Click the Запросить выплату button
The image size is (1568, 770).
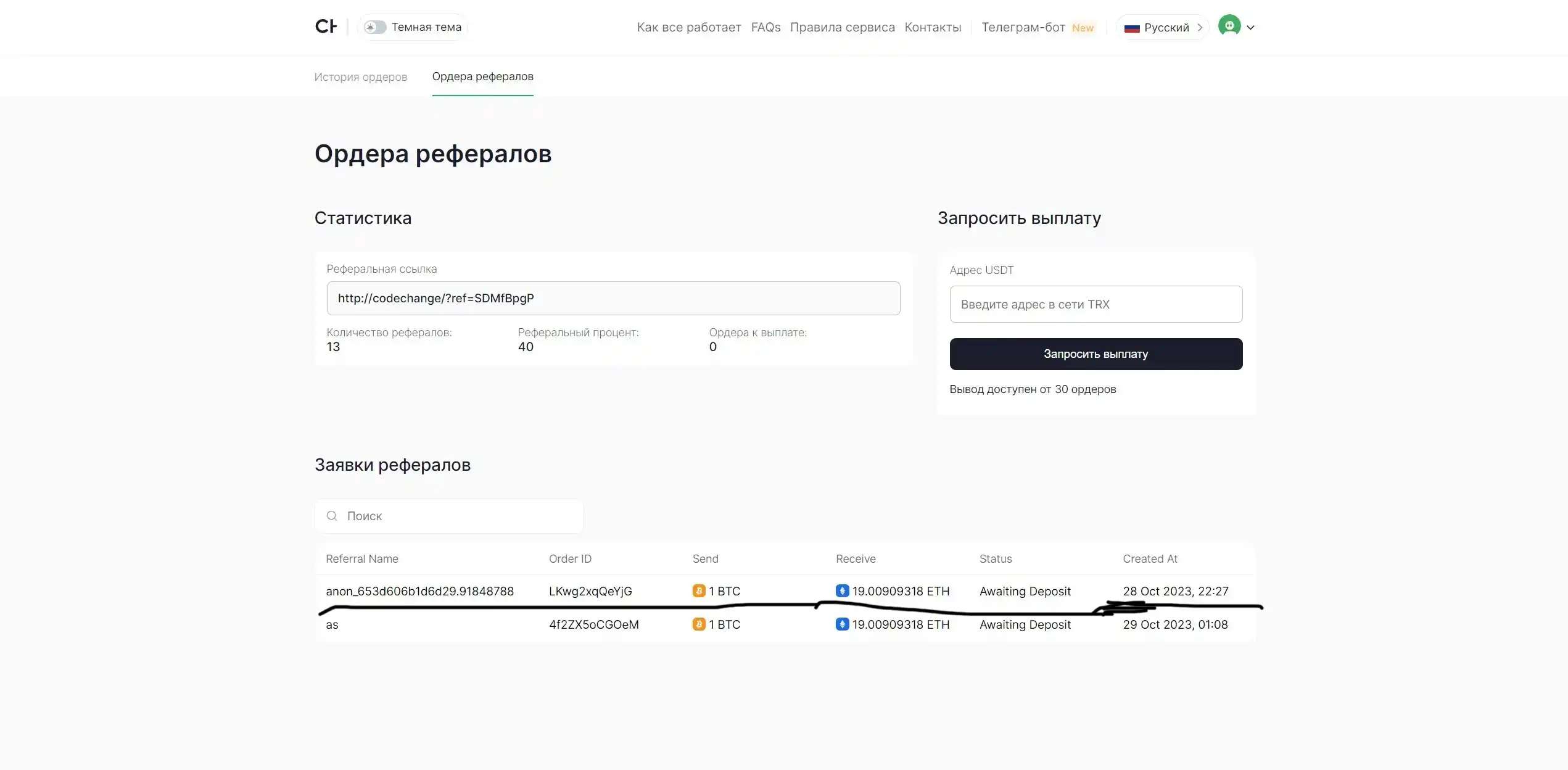pos(1096,354)
